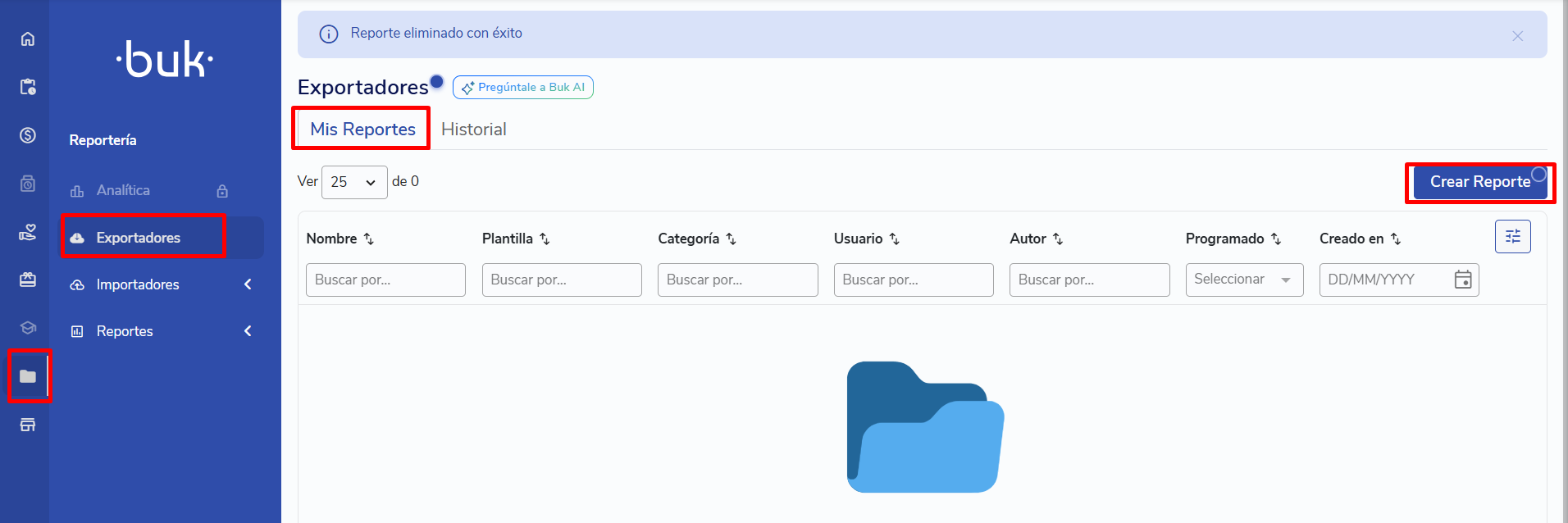Open the dollar sign payroll icon
1568x523 pixels.
(x=28, y=135)
